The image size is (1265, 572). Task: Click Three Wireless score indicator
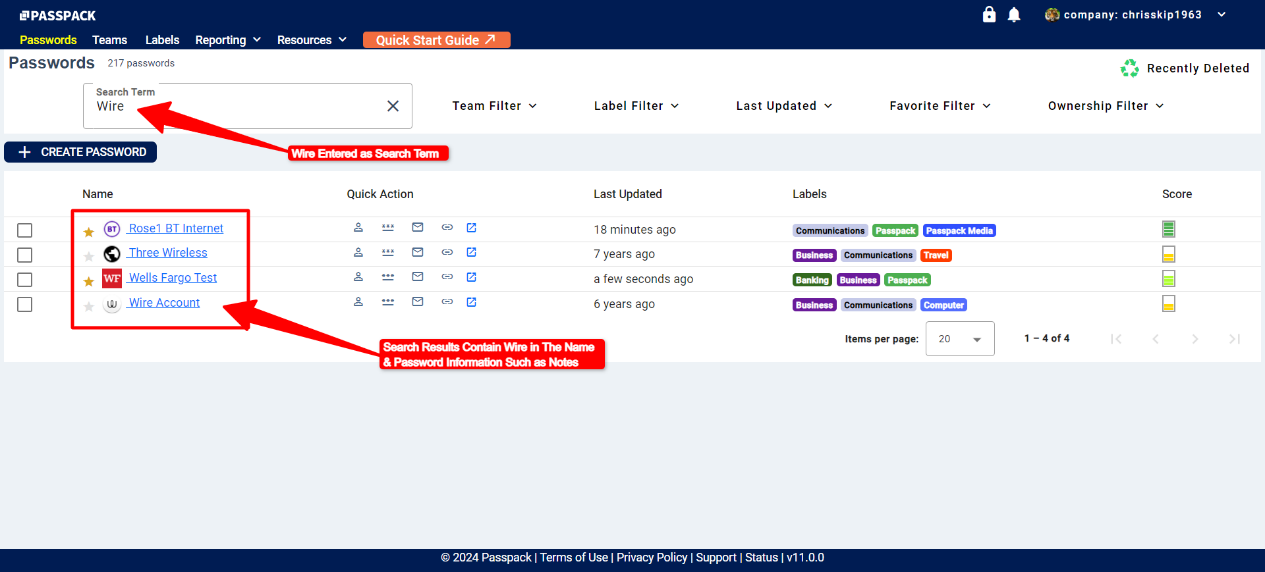point(1168,254)
